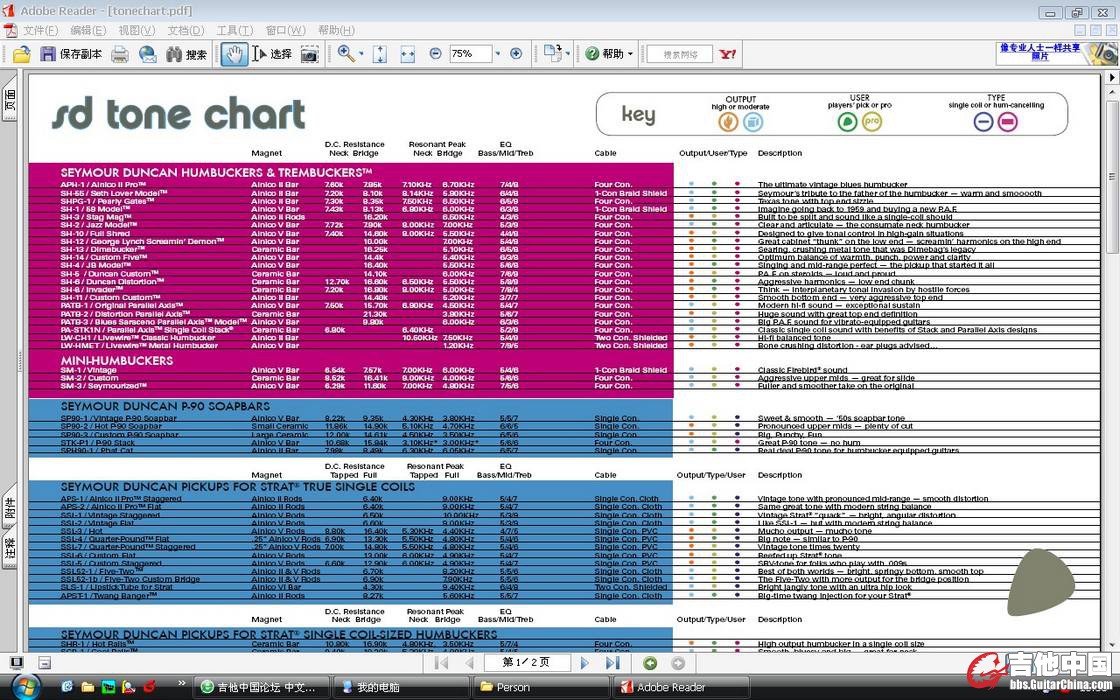Click the 'APH-1 / Alnico II Pro' row text
This screenshot has width=1120, height=700.
104,184
